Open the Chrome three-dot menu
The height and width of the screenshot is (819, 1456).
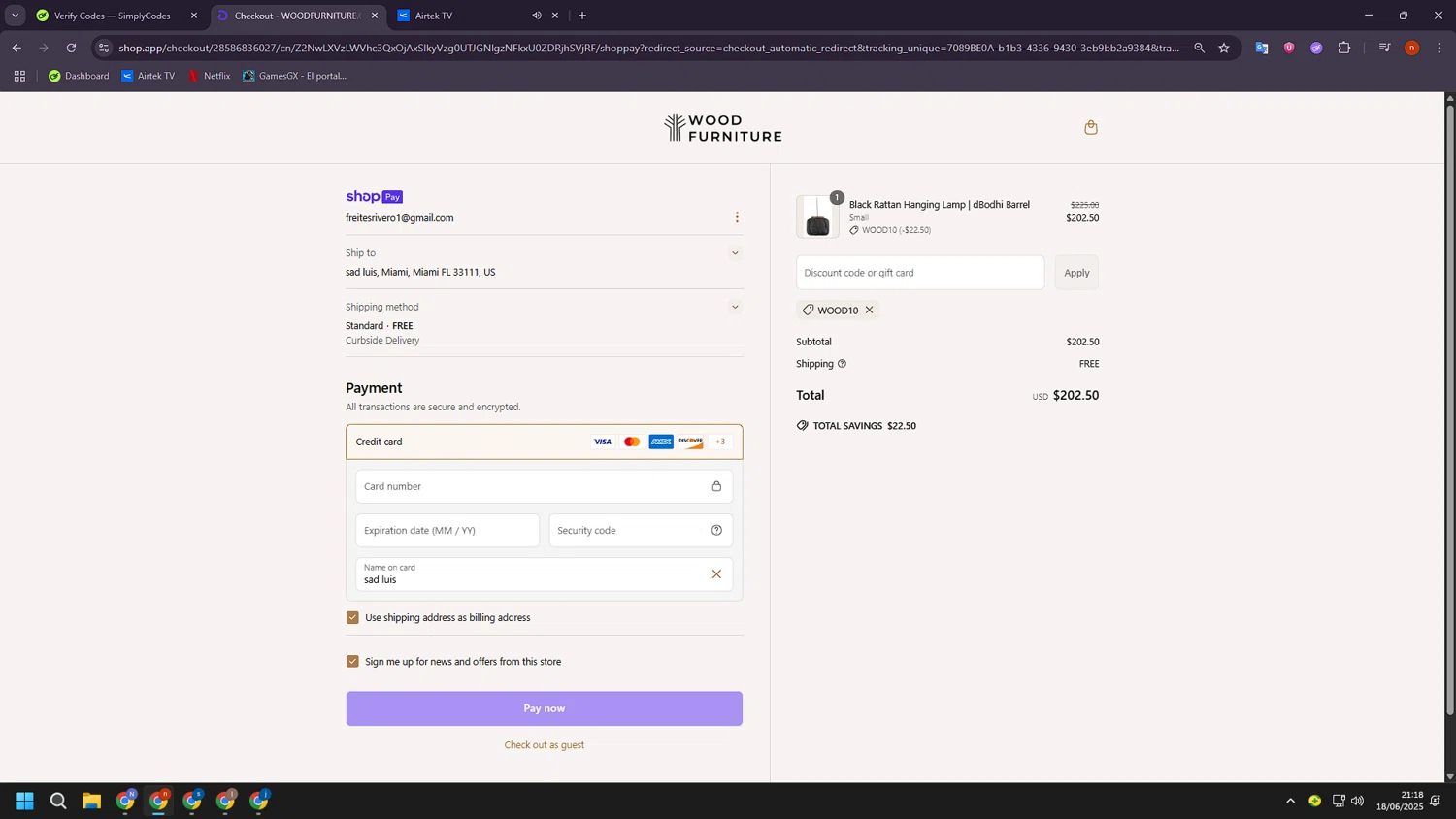click(x=1439, y=48)
